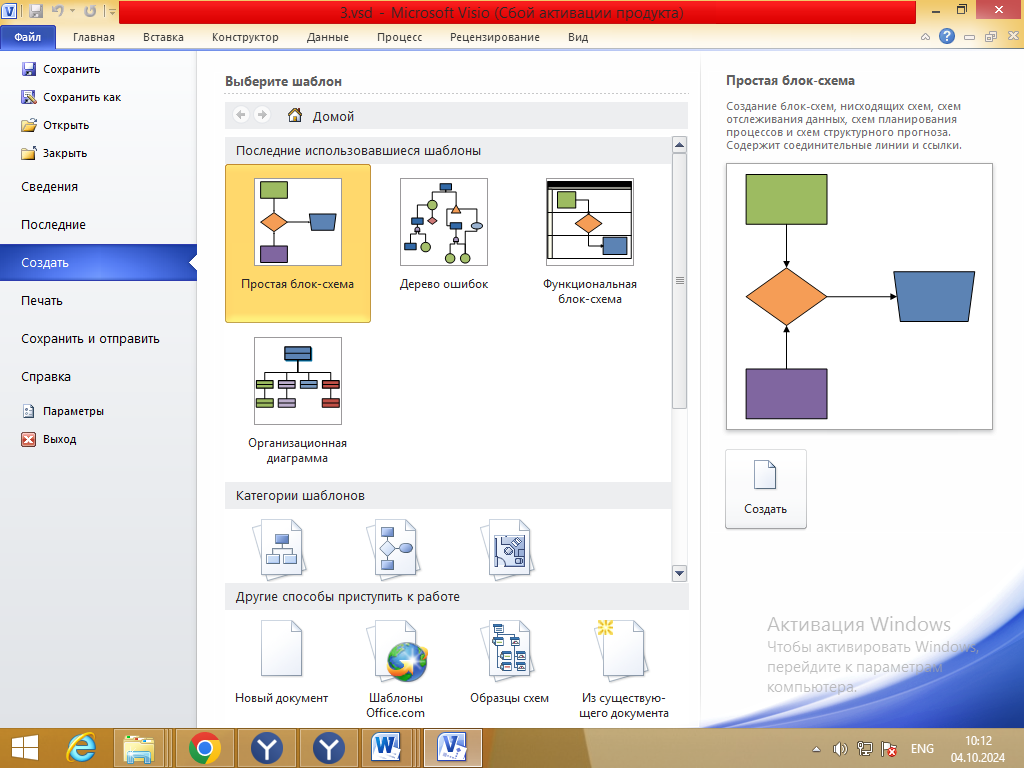This screenshot has height=768, width=1024.
Task: Open Образцы схем sample diagrams
Action: (509, 662)
